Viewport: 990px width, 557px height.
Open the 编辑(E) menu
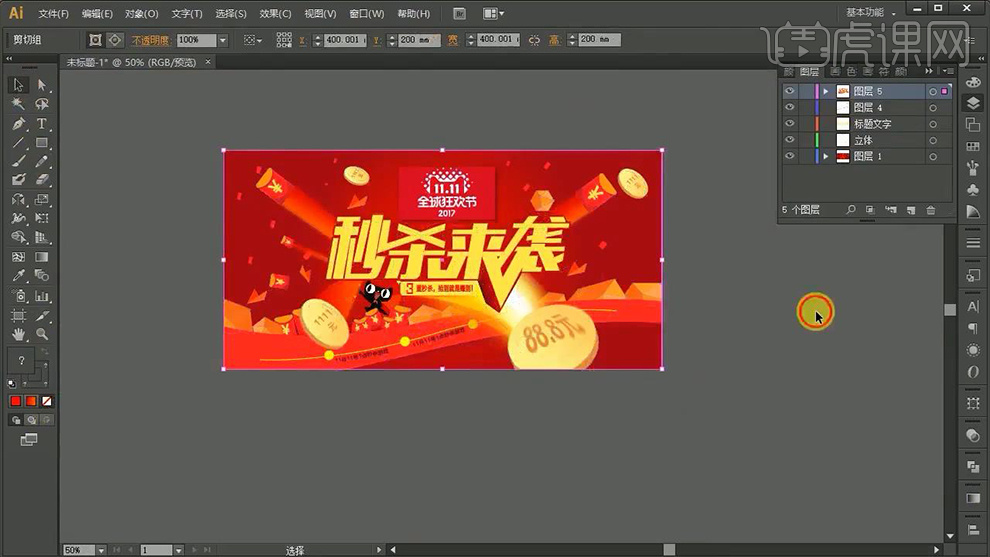[x=97, y=13]
